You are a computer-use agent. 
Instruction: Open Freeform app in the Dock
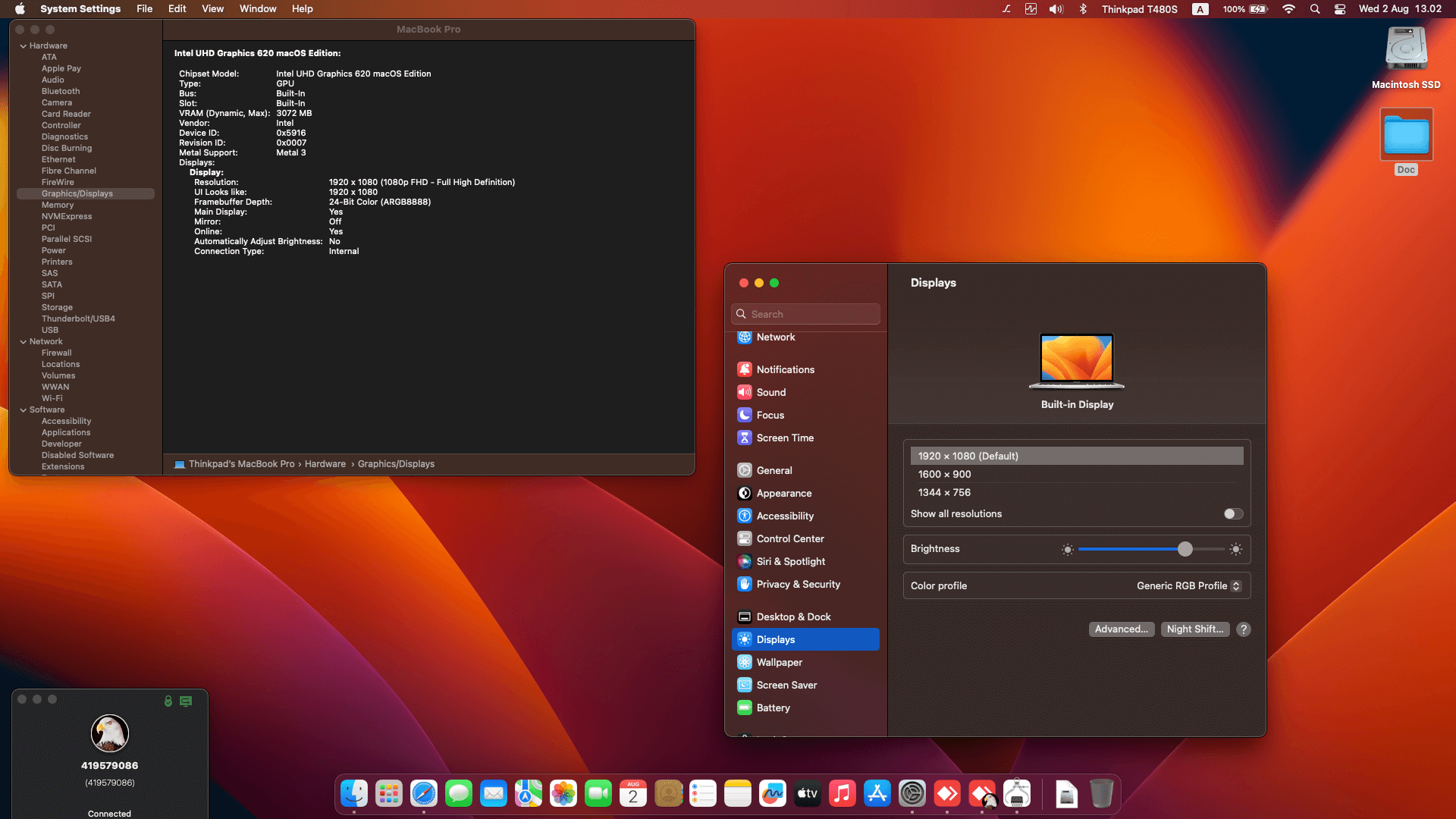tap(773, 793)
